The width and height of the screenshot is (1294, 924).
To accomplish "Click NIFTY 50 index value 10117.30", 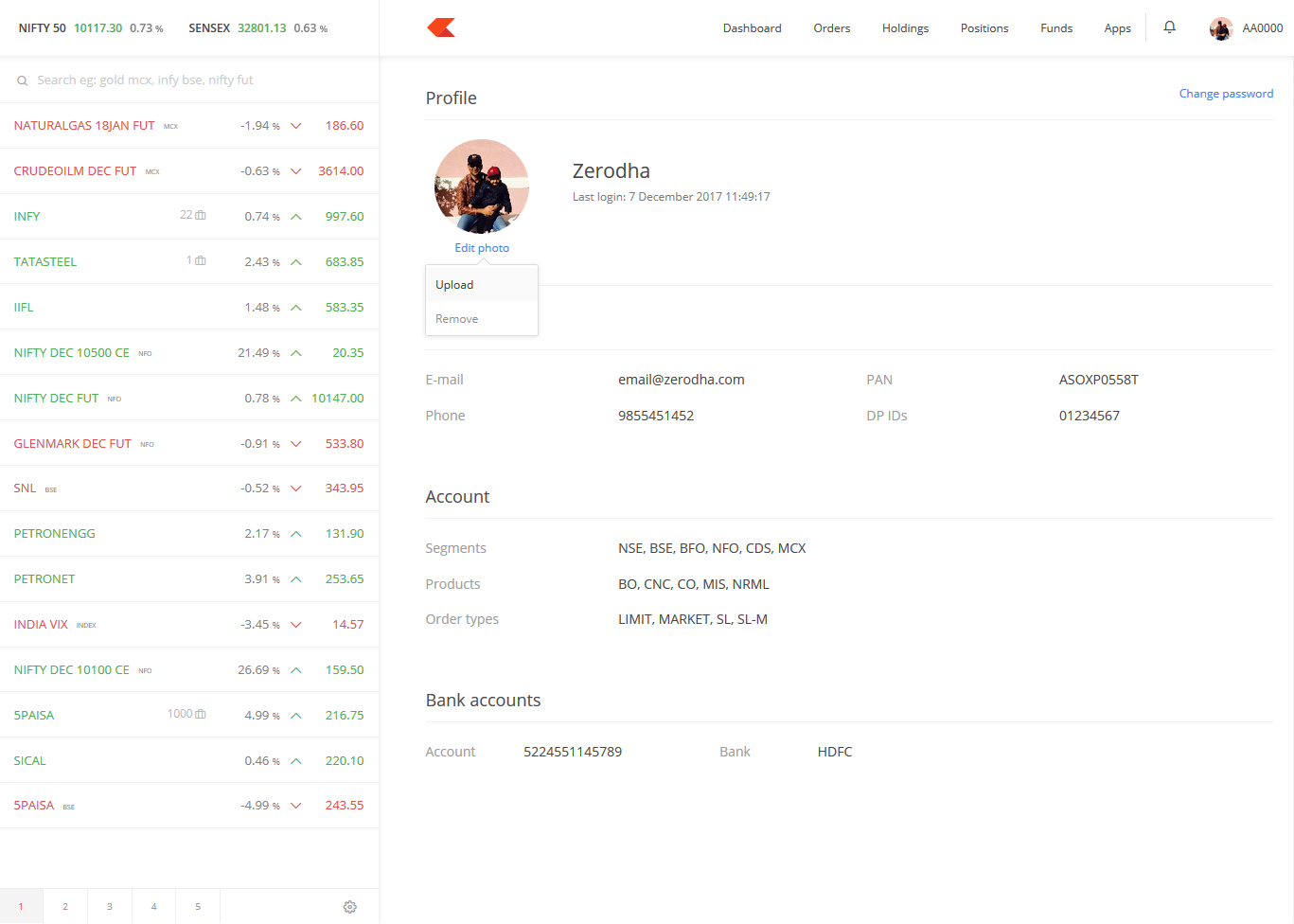I will click(x=98, y=28).
